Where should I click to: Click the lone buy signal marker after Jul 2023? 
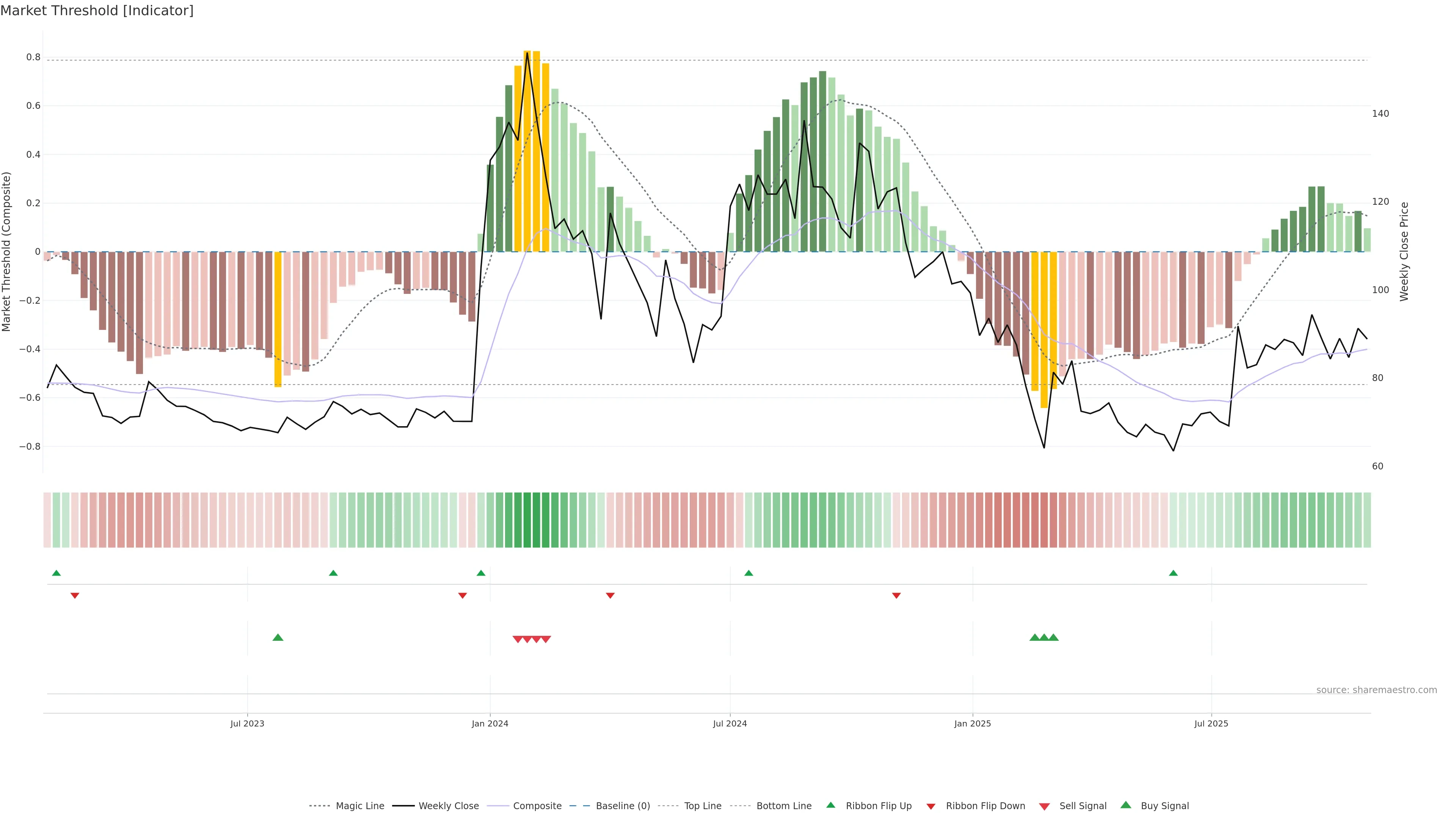tap(278, 637)
